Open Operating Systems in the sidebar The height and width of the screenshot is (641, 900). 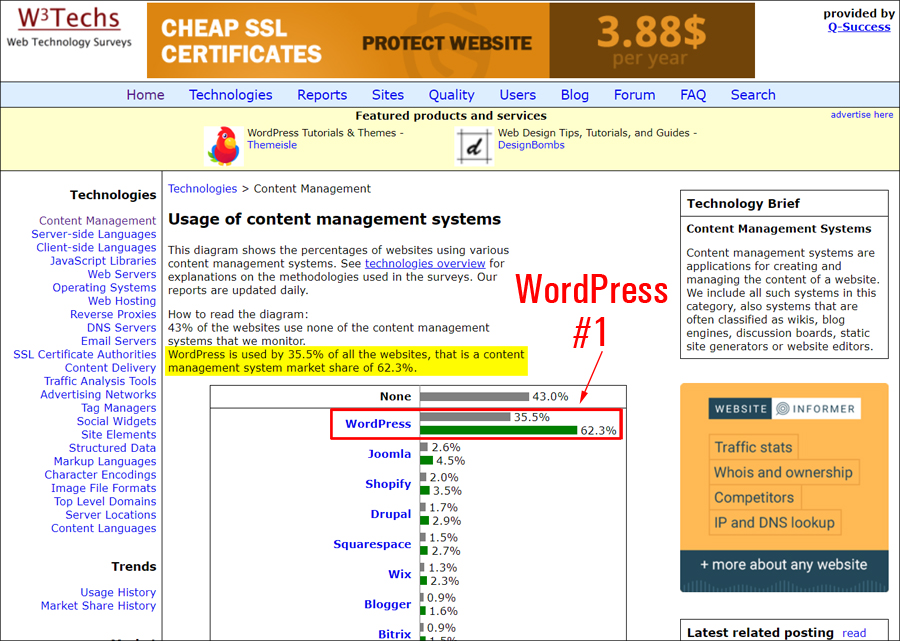tap(104, 288)
